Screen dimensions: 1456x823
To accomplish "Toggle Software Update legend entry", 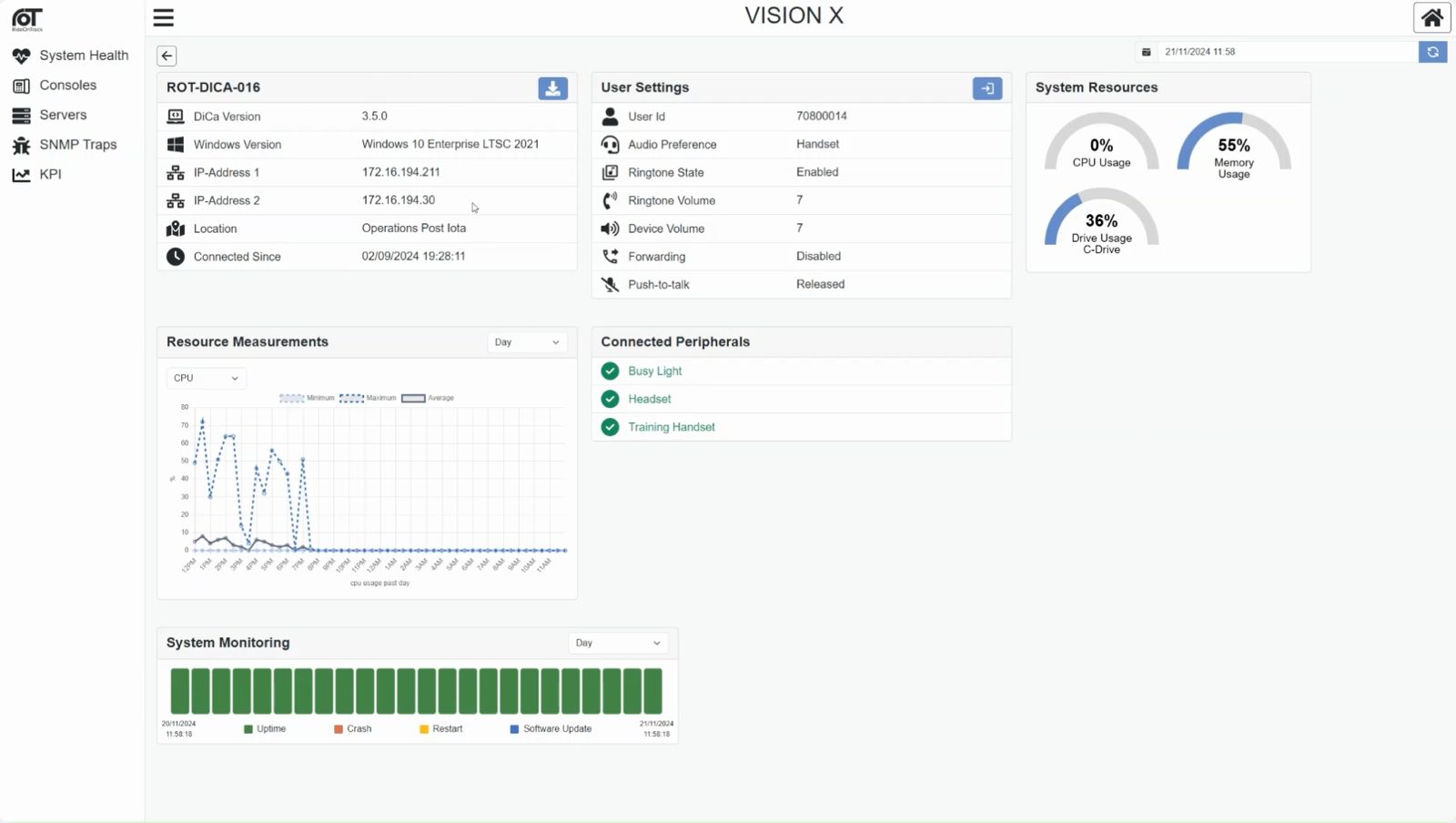I will 551,729.
